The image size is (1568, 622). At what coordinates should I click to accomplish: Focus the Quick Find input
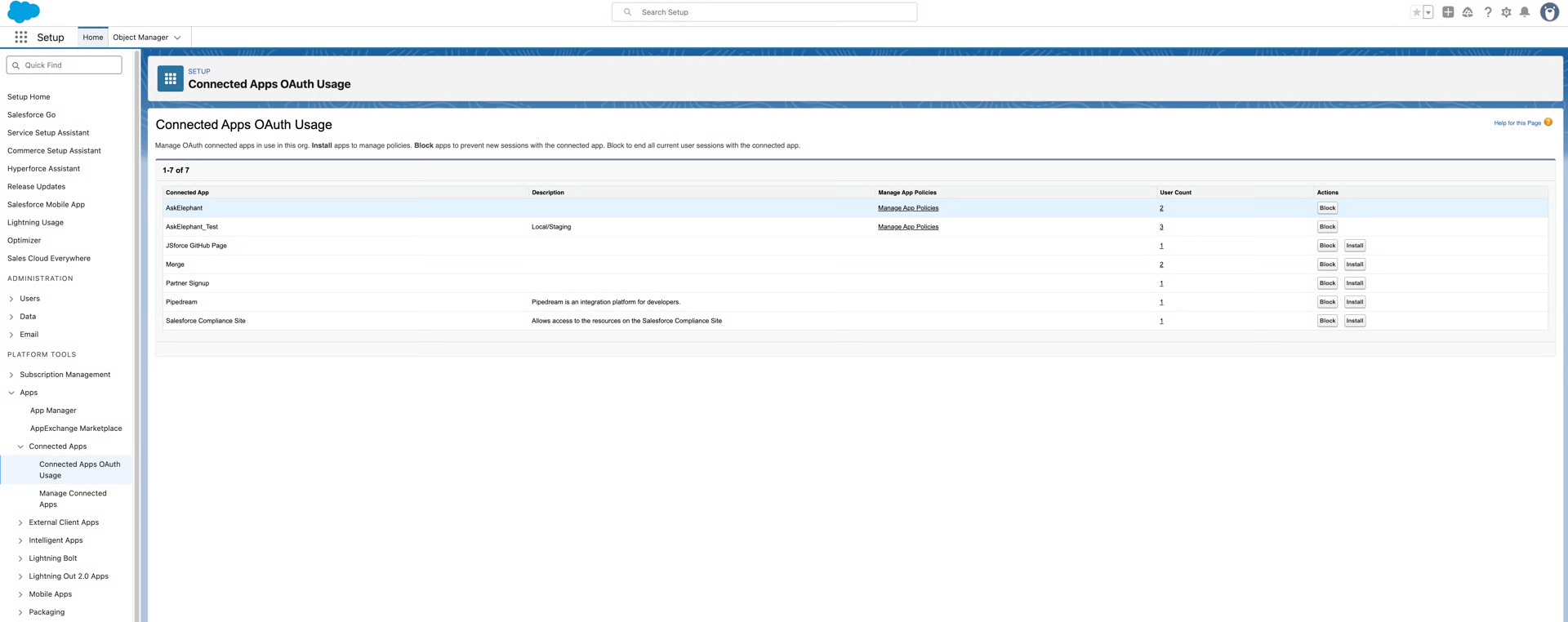(65, 65)
